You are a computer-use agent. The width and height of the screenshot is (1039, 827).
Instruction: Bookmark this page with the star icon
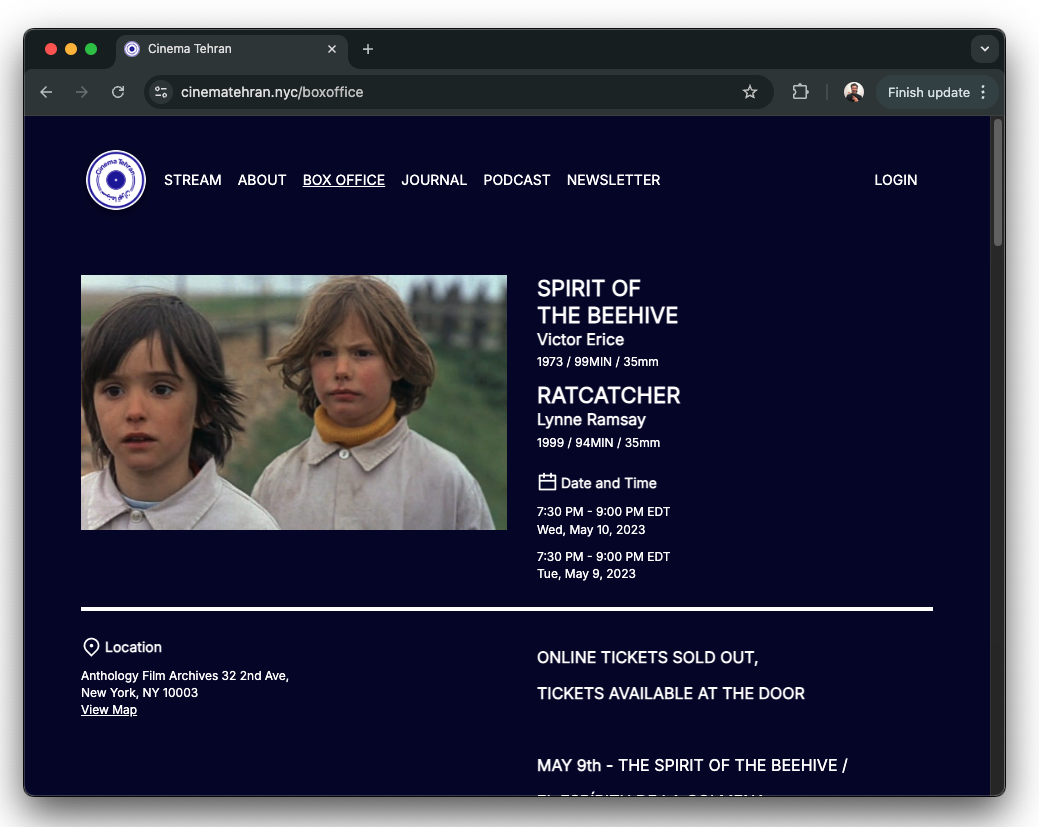click(749, 92)
